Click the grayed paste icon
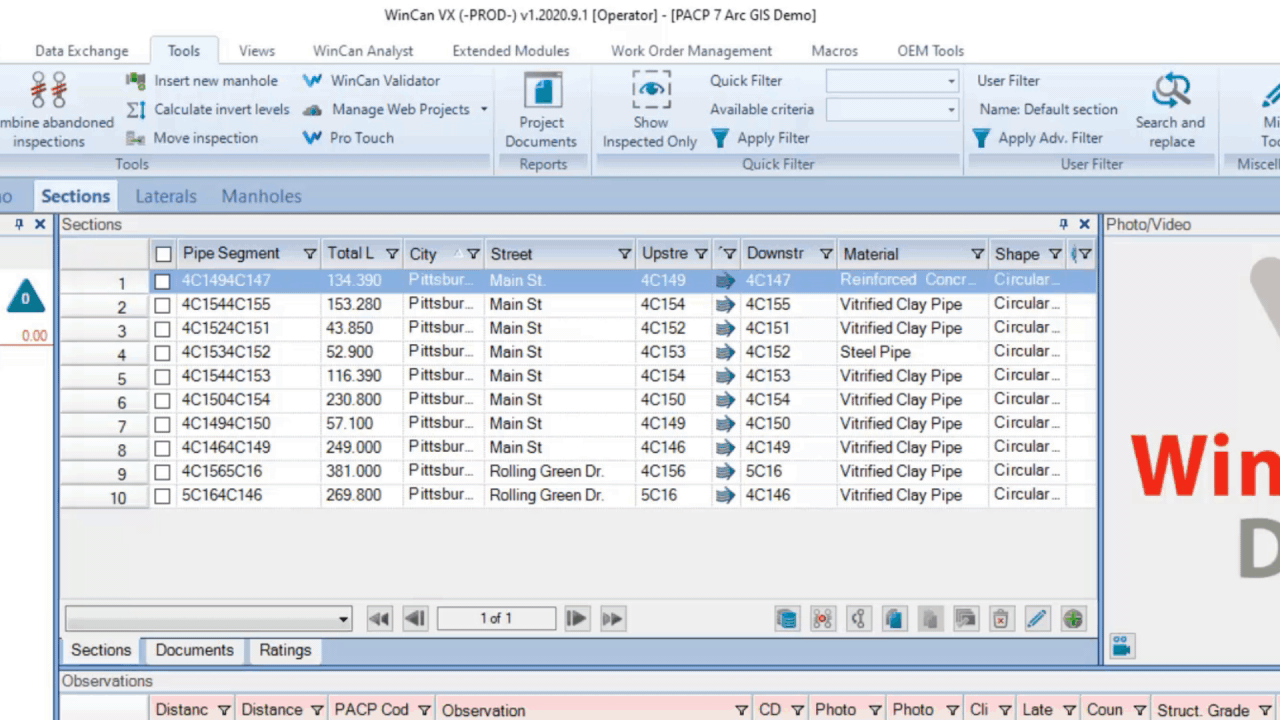Image resolution: width=1280 pixels, height=720 pixels. [x=930, y=619]
